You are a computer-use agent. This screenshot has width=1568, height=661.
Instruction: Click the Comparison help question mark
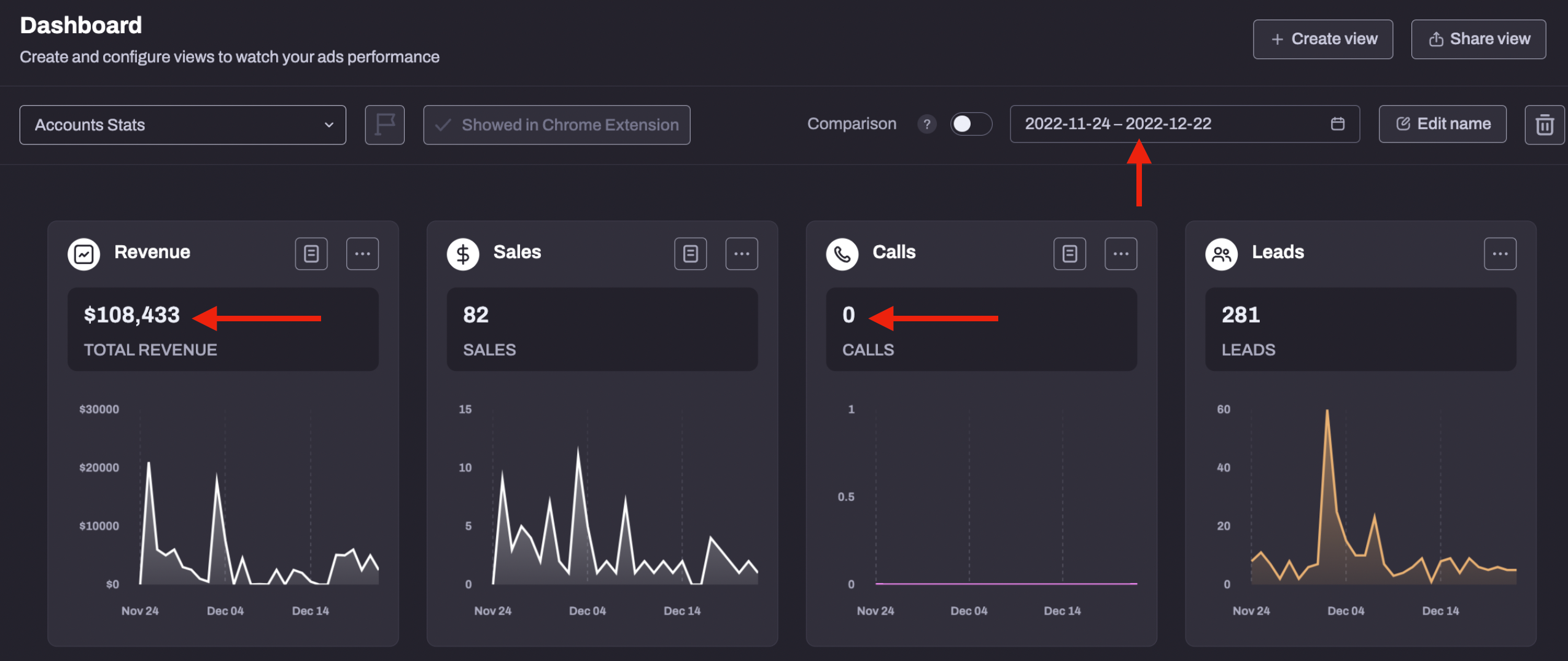pos(926,124)
